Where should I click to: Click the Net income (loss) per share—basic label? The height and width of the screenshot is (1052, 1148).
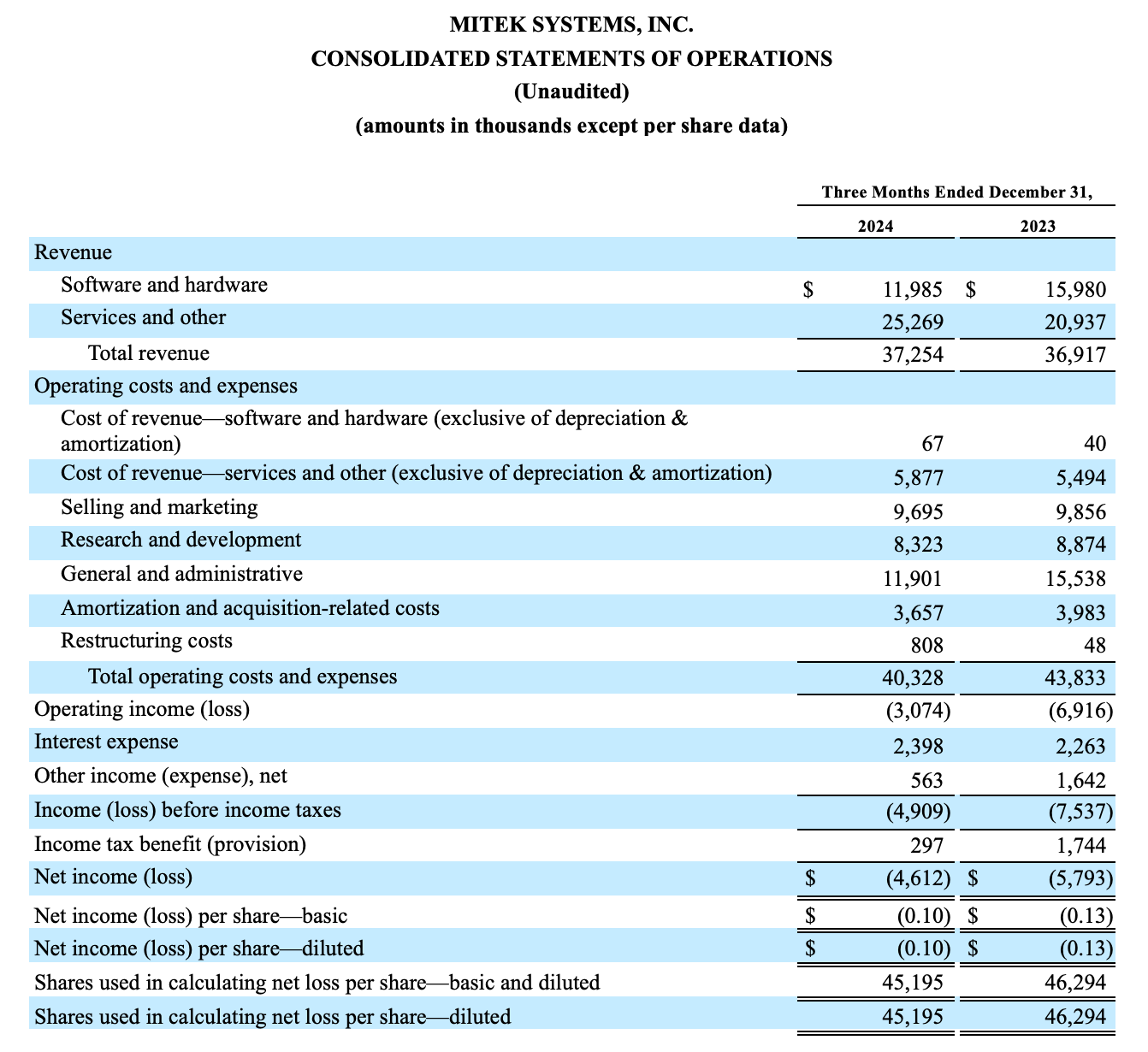click(191, 916)
